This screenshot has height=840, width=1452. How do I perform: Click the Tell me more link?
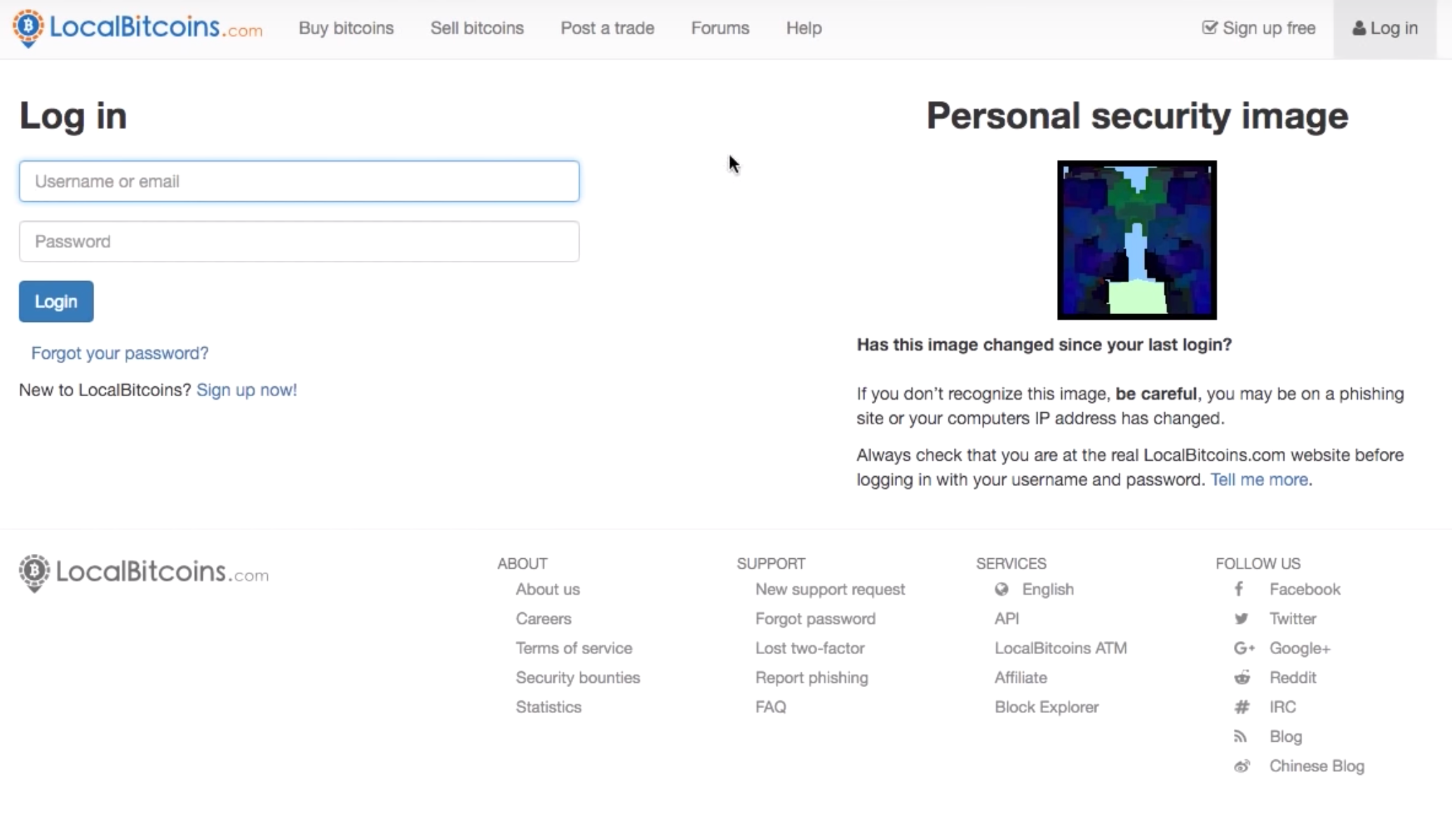[1258, 480]
